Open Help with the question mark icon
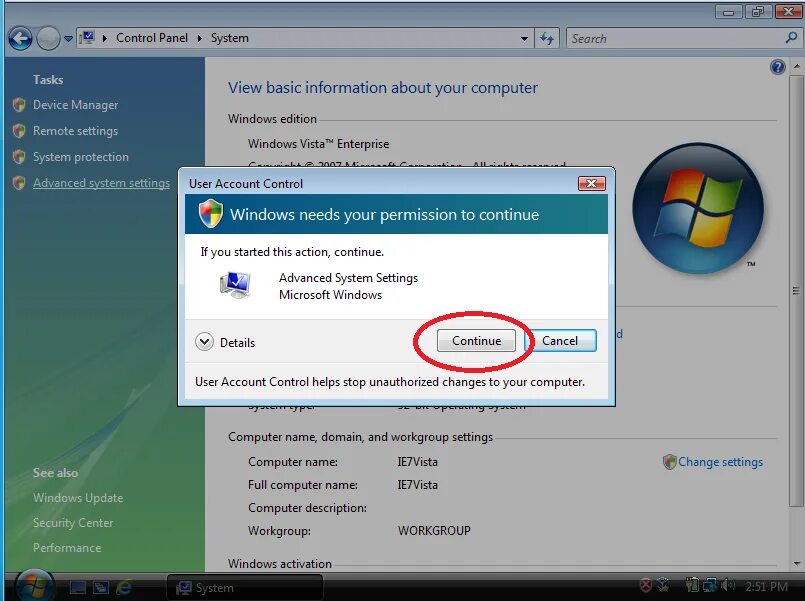The height and width of the screenshot is (601, 805). click(x=777, y=67)
